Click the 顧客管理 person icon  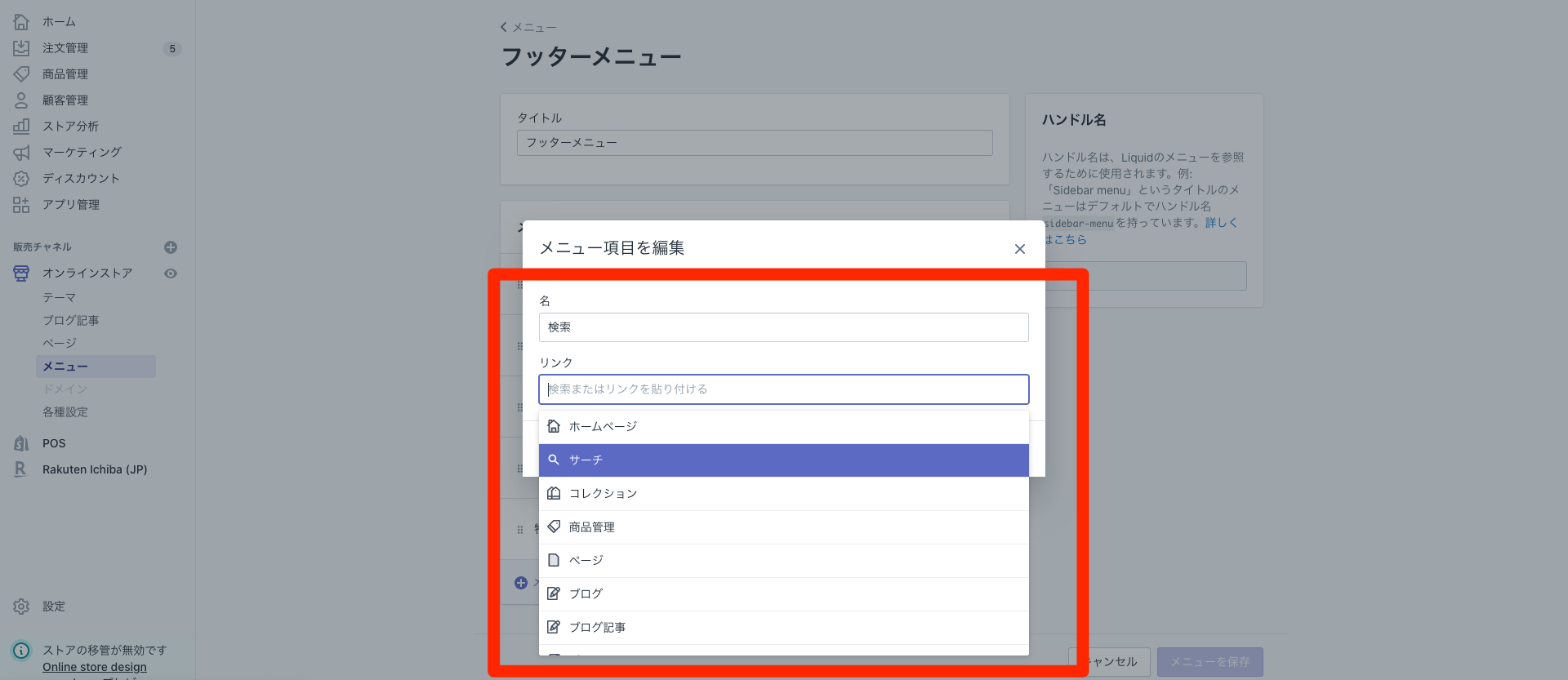[x=21, y=100]
